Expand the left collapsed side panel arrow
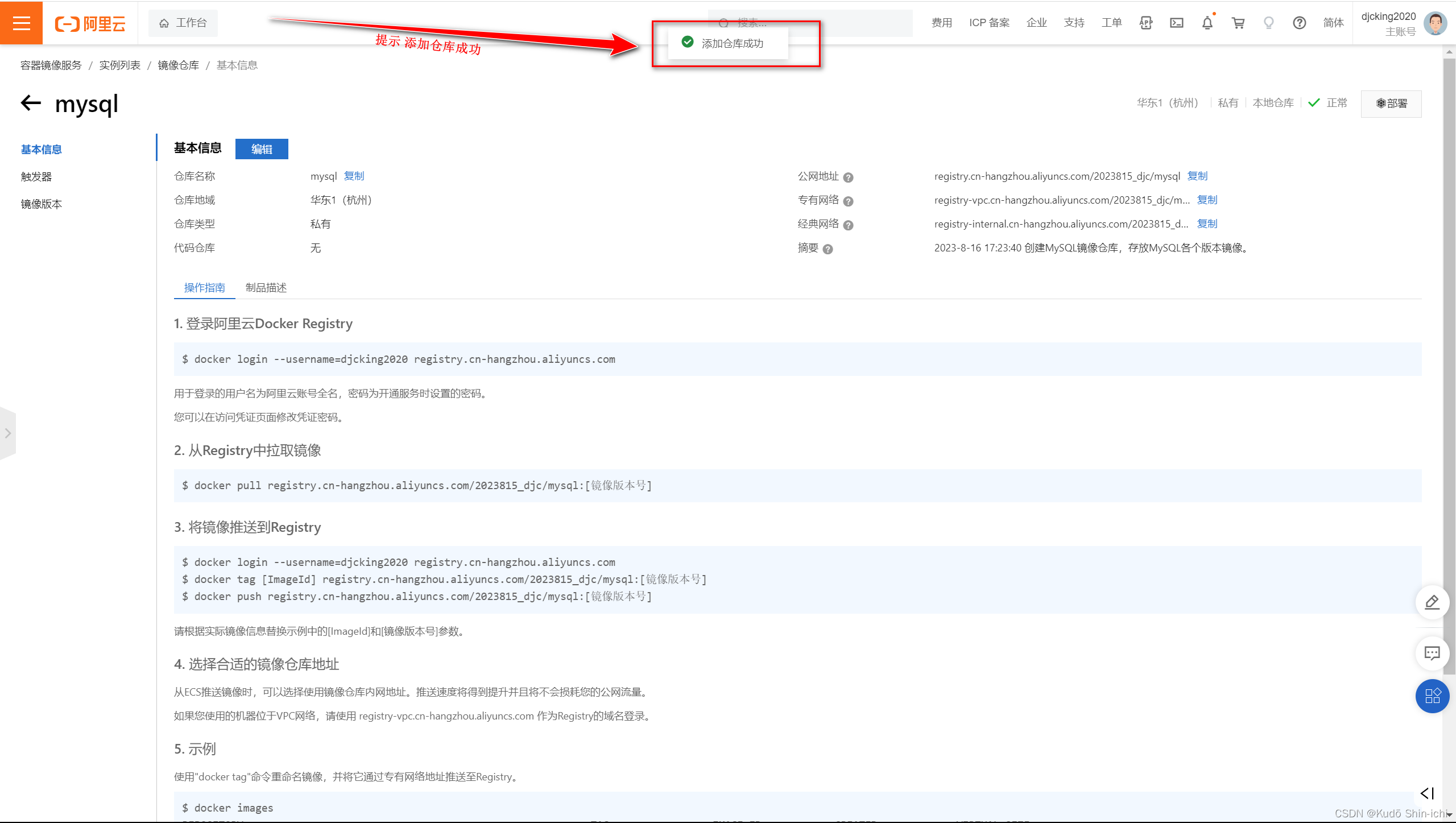Screen dimensions: 1456x823 point(8,433)
